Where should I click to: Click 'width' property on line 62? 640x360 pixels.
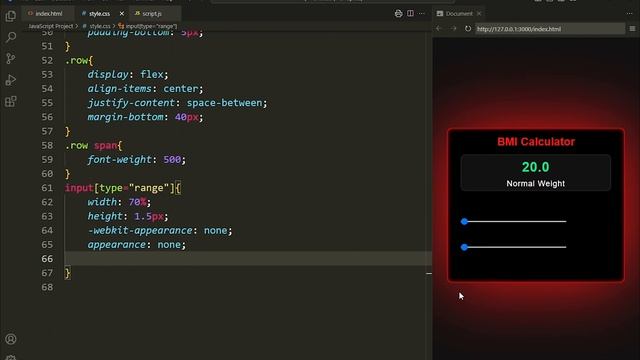click(x=102, y=202)
